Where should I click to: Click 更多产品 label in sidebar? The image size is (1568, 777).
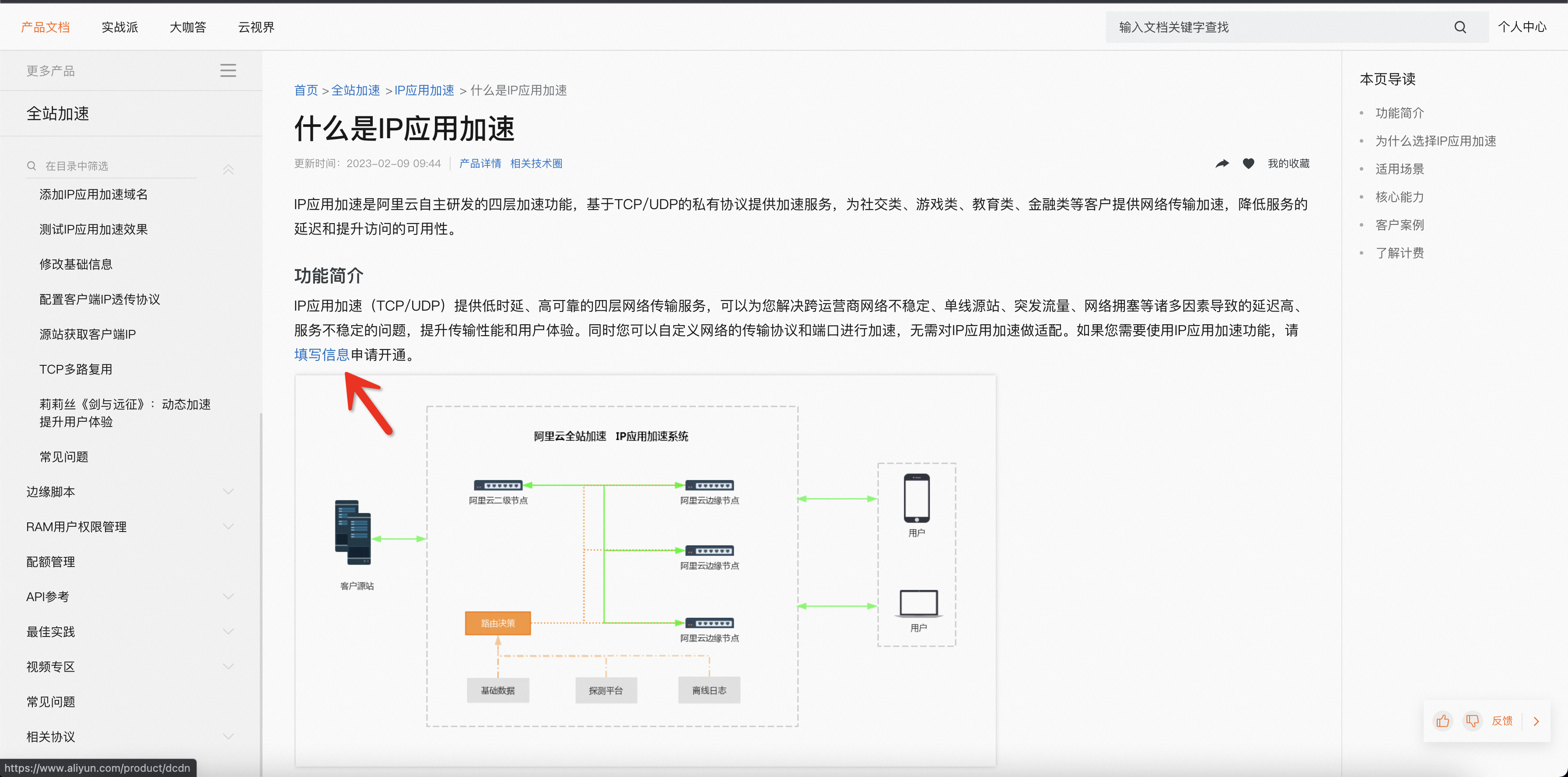[50, 71]
